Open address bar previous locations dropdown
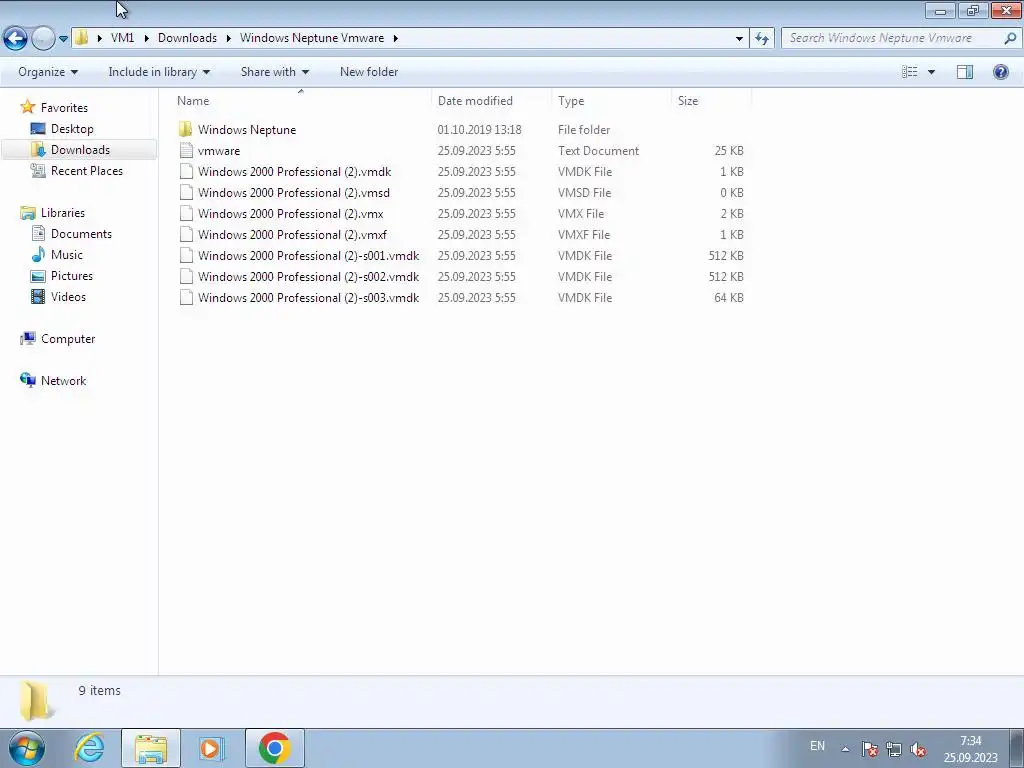Image resolution: width=1024 pixels, height=768 pixels. 739,39
